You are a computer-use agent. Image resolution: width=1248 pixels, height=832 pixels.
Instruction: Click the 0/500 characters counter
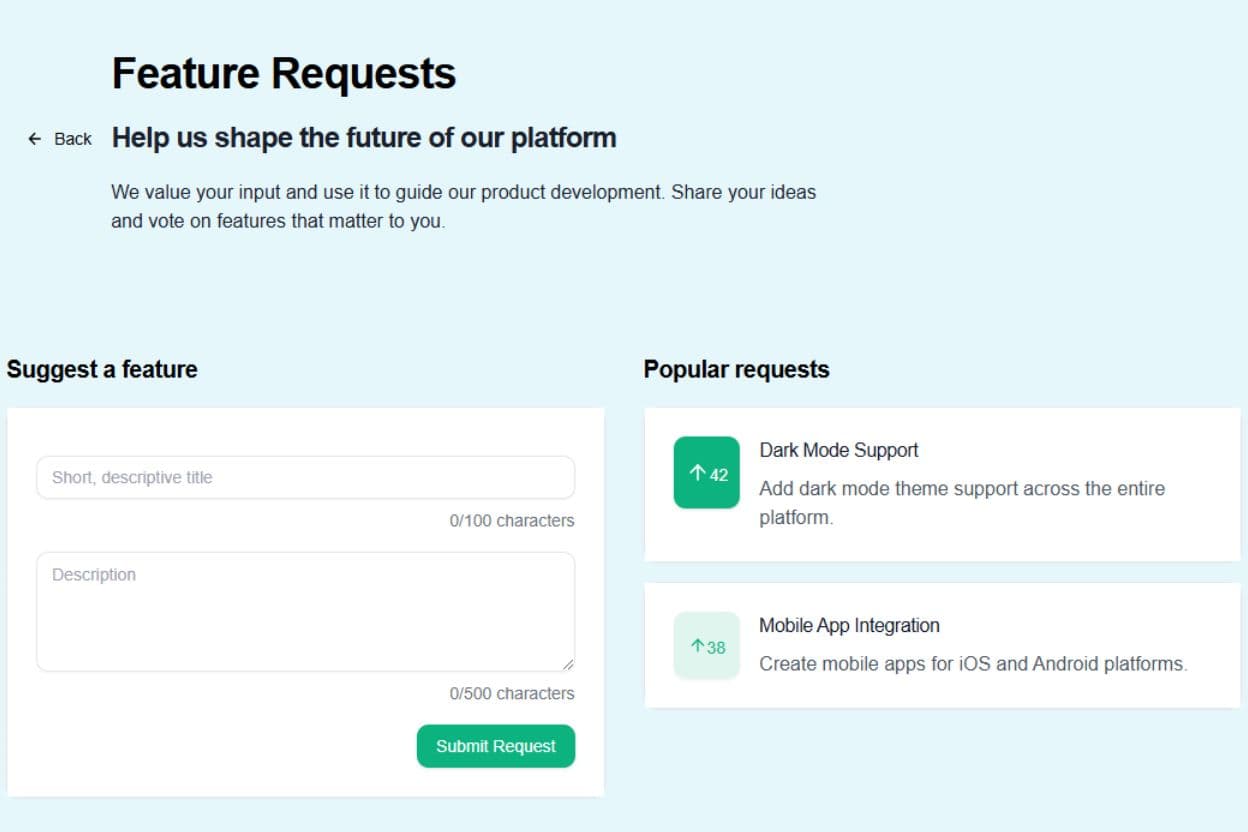513,693
